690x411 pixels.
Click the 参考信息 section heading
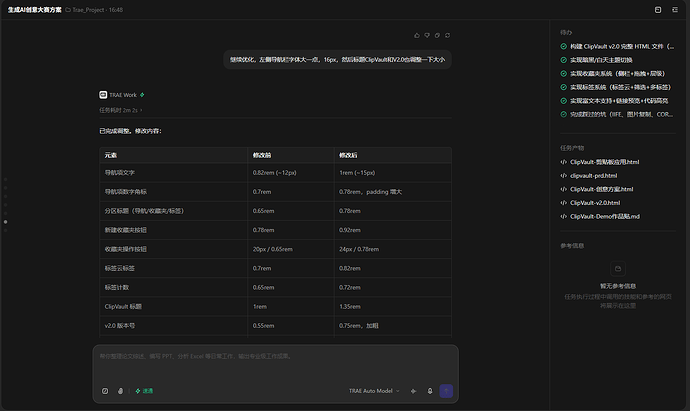pyautogui.click(x=572, y=246)
